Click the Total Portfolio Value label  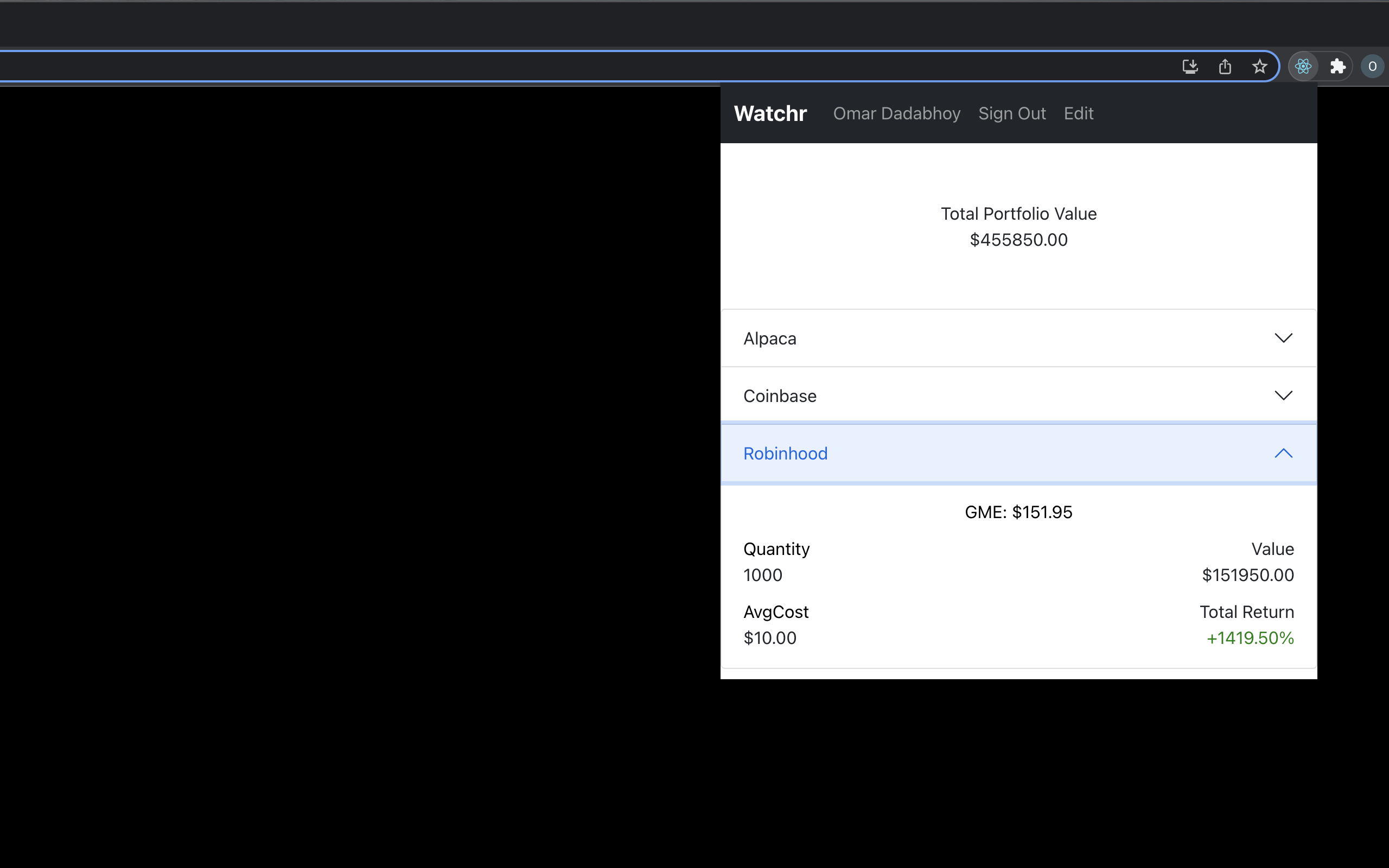pos(1018,214)
